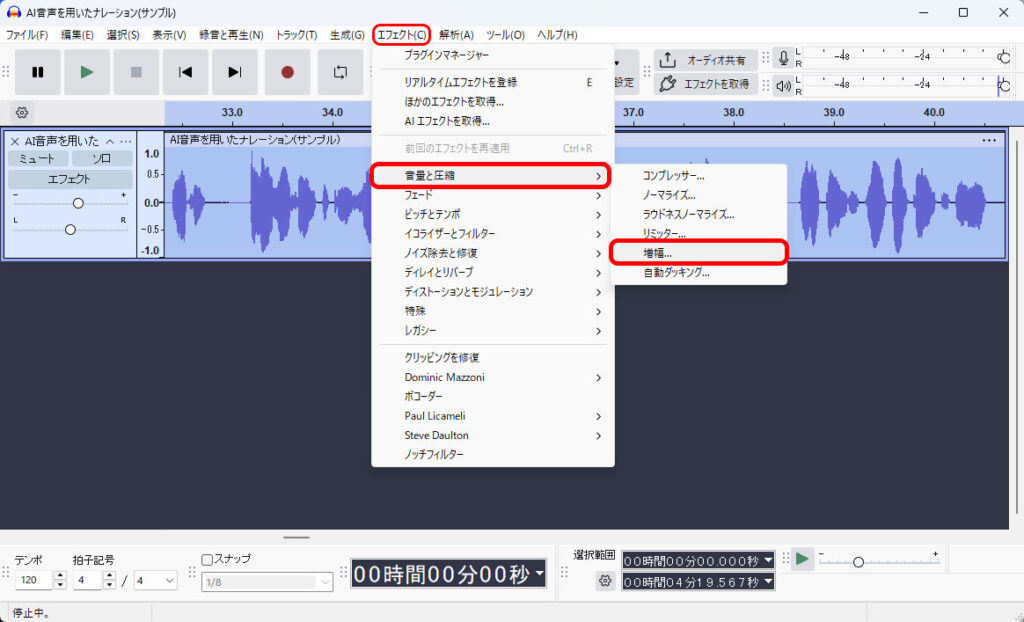Expand the ノイズ除去と修復 submenu
1024x622 pixels.
point(493,254)
